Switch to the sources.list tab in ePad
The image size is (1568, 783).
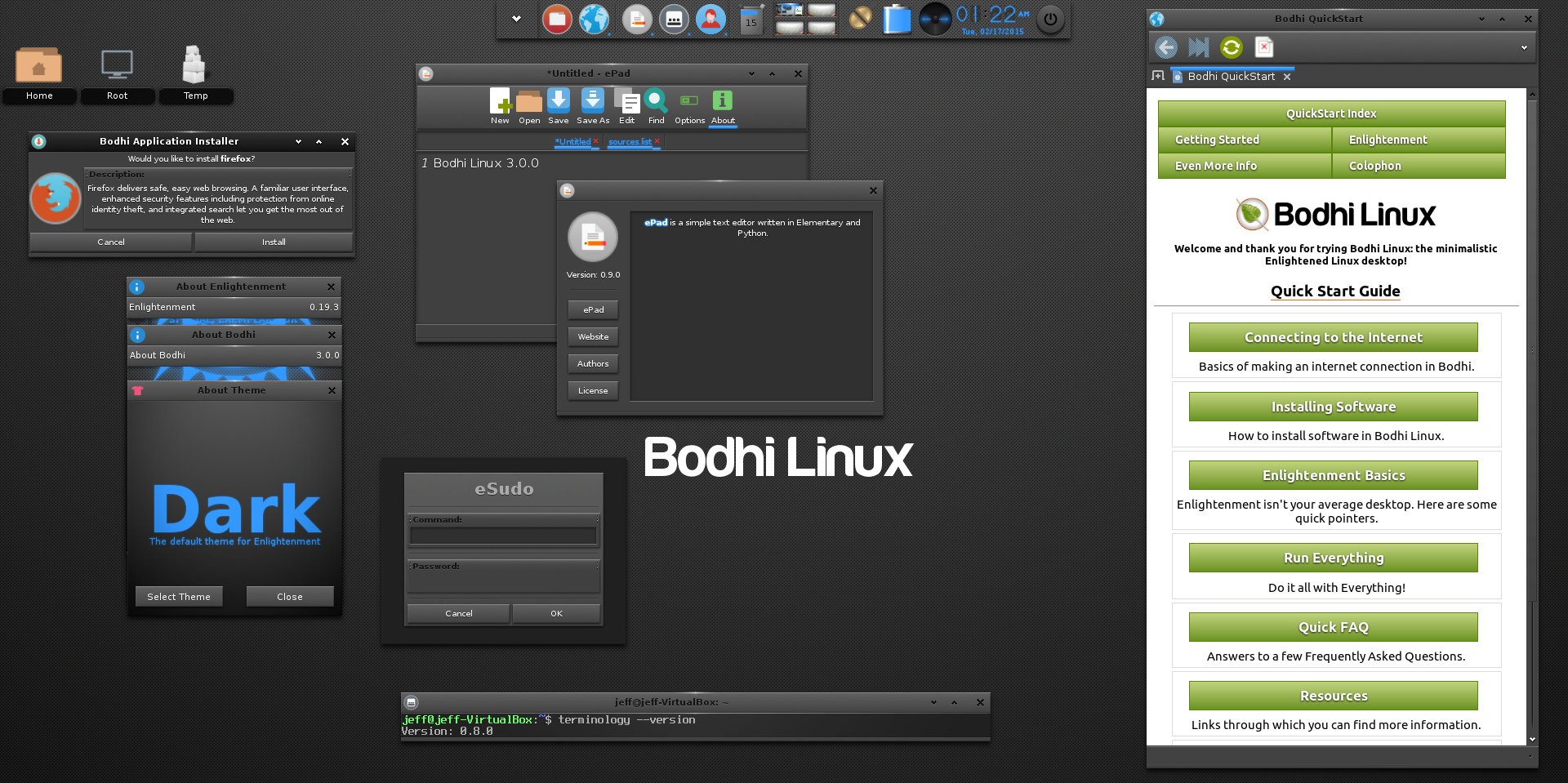[x=630, y=142]
